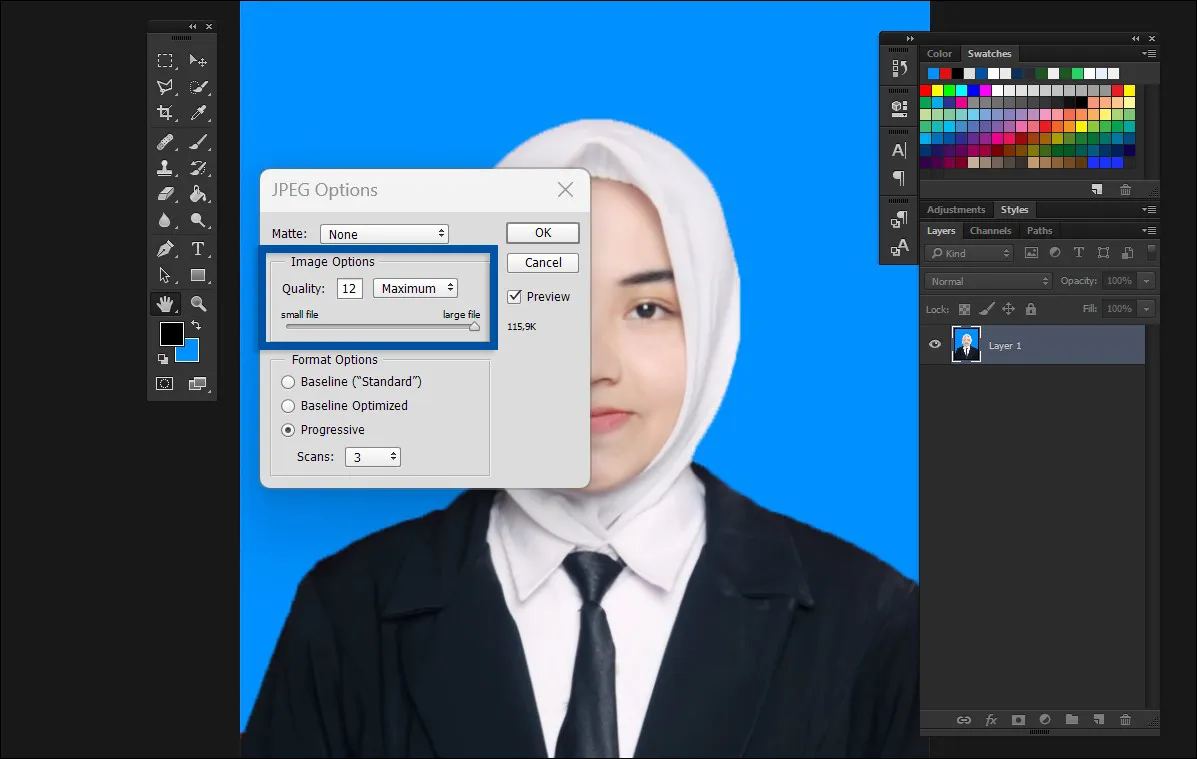
Task: Click the quality slider handle
Action: point(474,326)
